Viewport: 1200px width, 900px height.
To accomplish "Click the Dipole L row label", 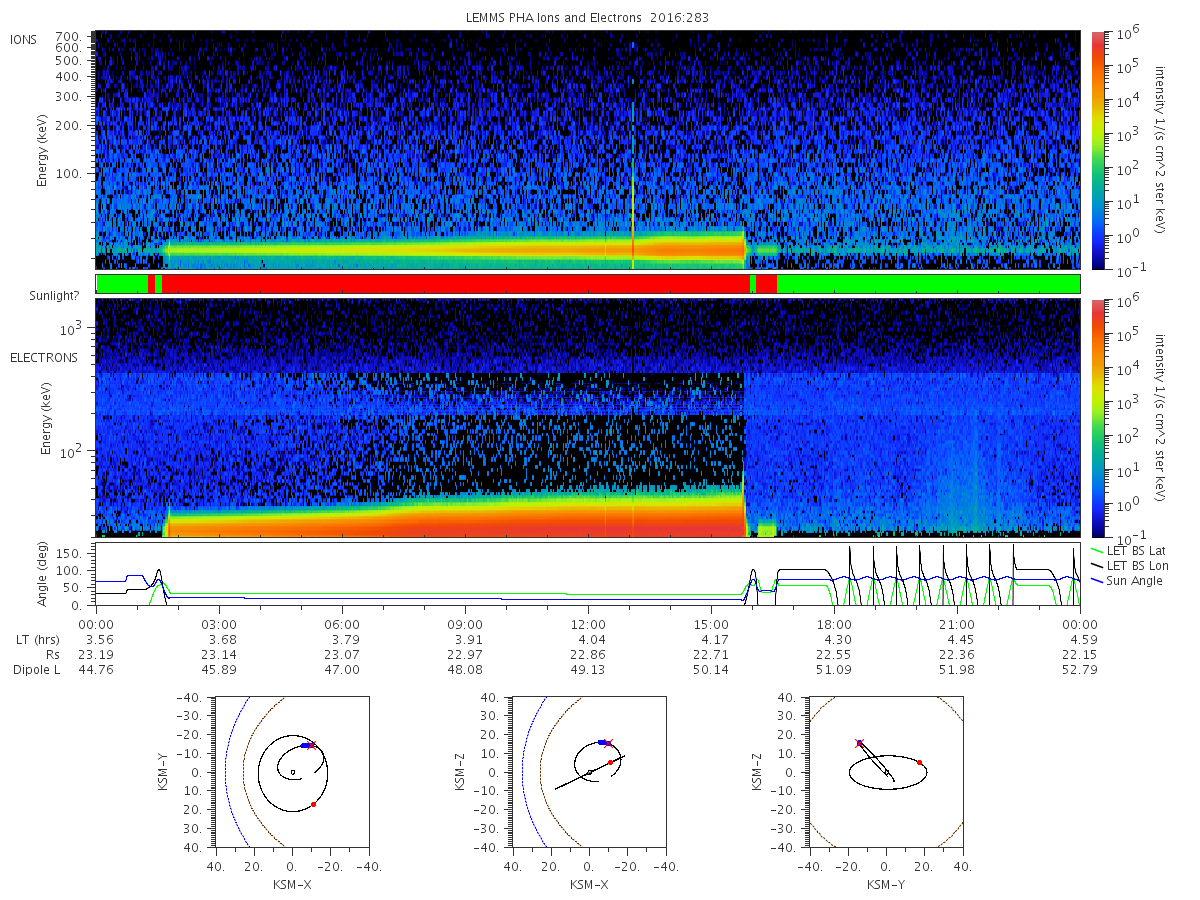I will (36, 670).
